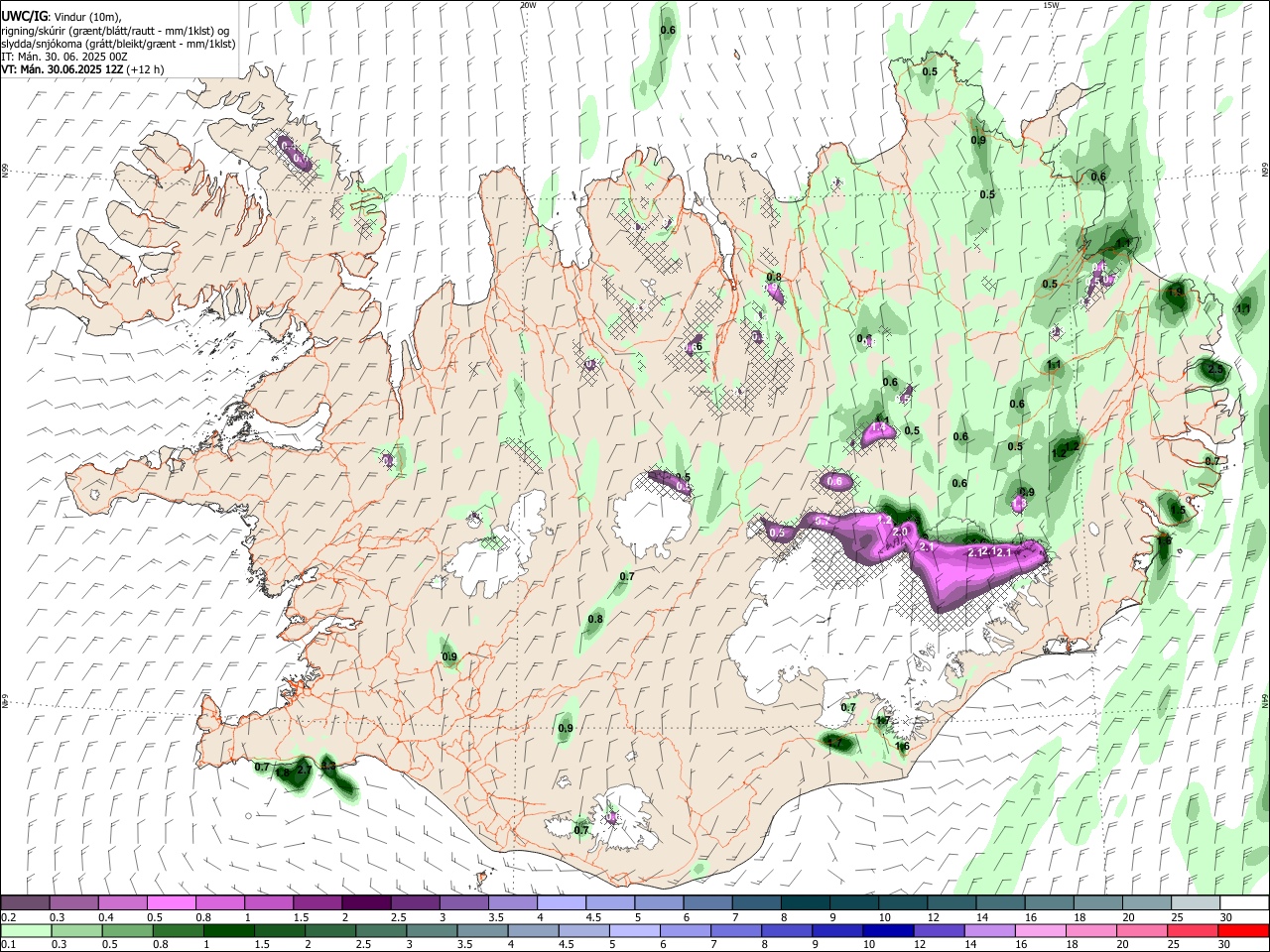This screenshot has width=1270, height=952.
Task: Select the bright red rain swatch labeled 30
Action: click(x=1242, y=930)
